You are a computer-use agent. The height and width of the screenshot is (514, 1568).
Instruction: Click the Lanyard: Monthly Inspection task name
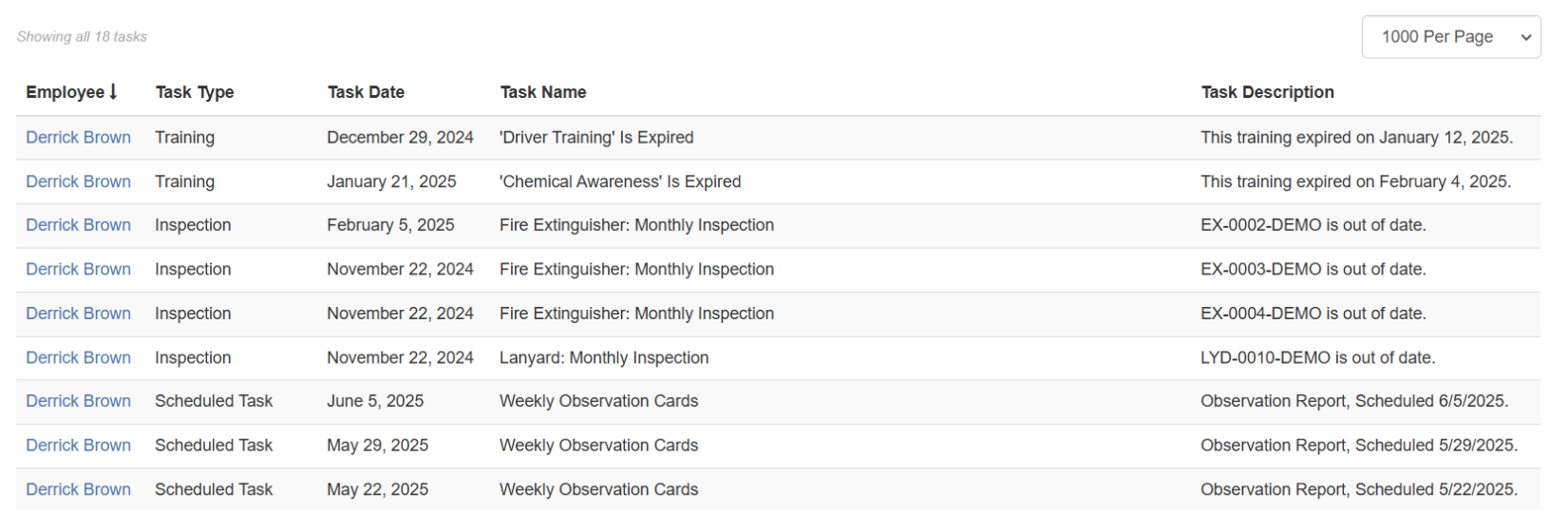pyautogui.click(x=604, y=358)
